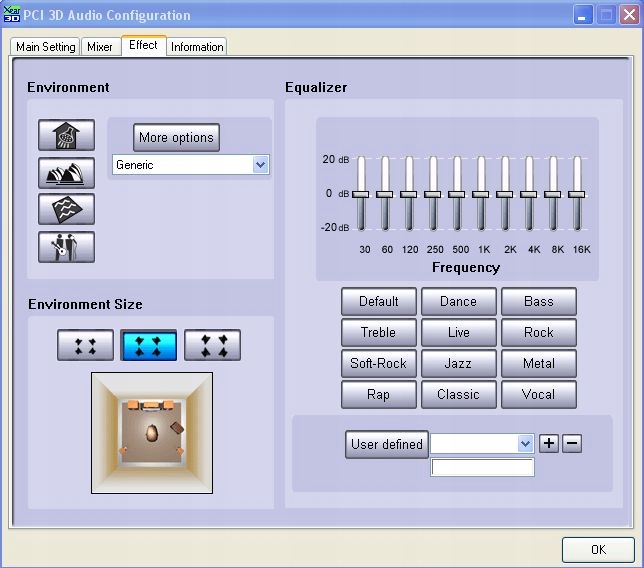Minimize the PCI 3D Audio Configuration window

[582, 15]
